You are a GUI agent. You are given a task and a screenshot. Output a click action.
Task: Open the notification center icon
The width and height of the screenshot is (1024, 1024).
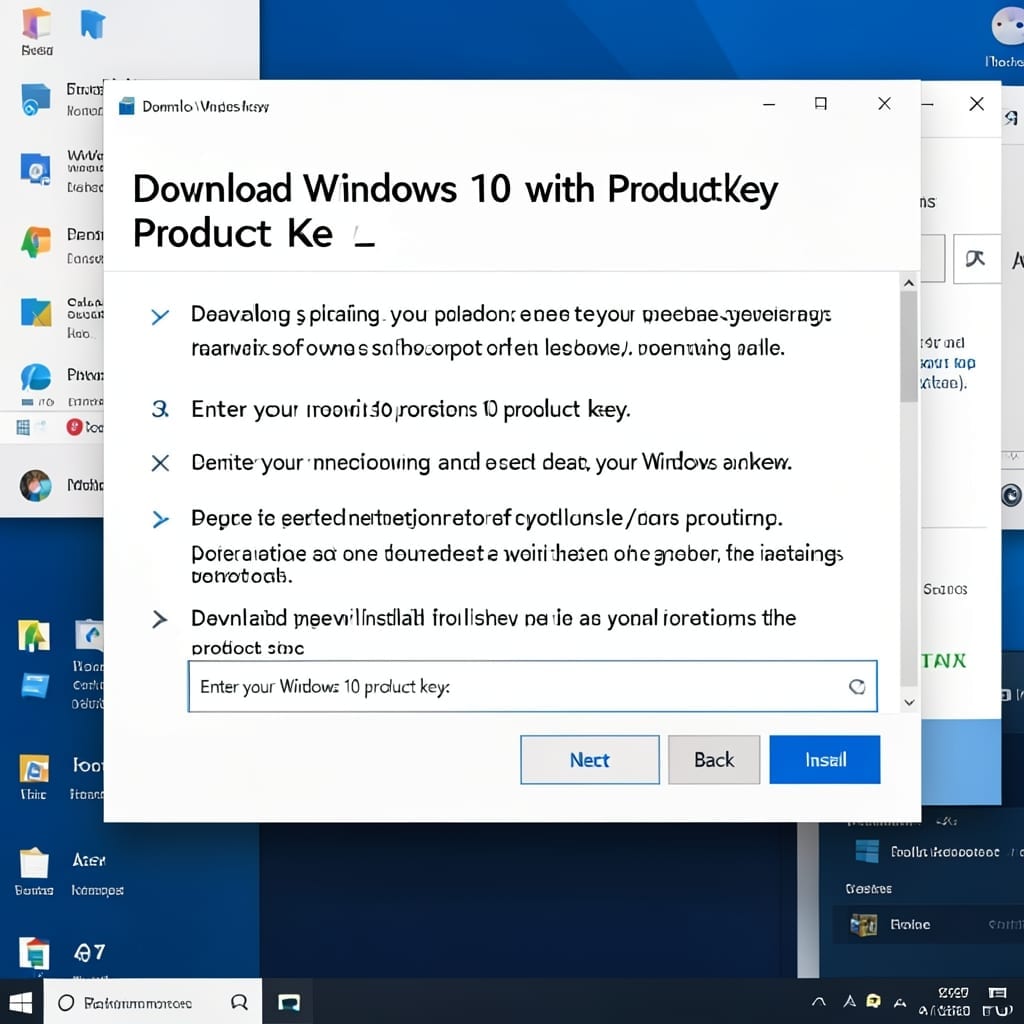pyautogui.click(x=997, y=993)
